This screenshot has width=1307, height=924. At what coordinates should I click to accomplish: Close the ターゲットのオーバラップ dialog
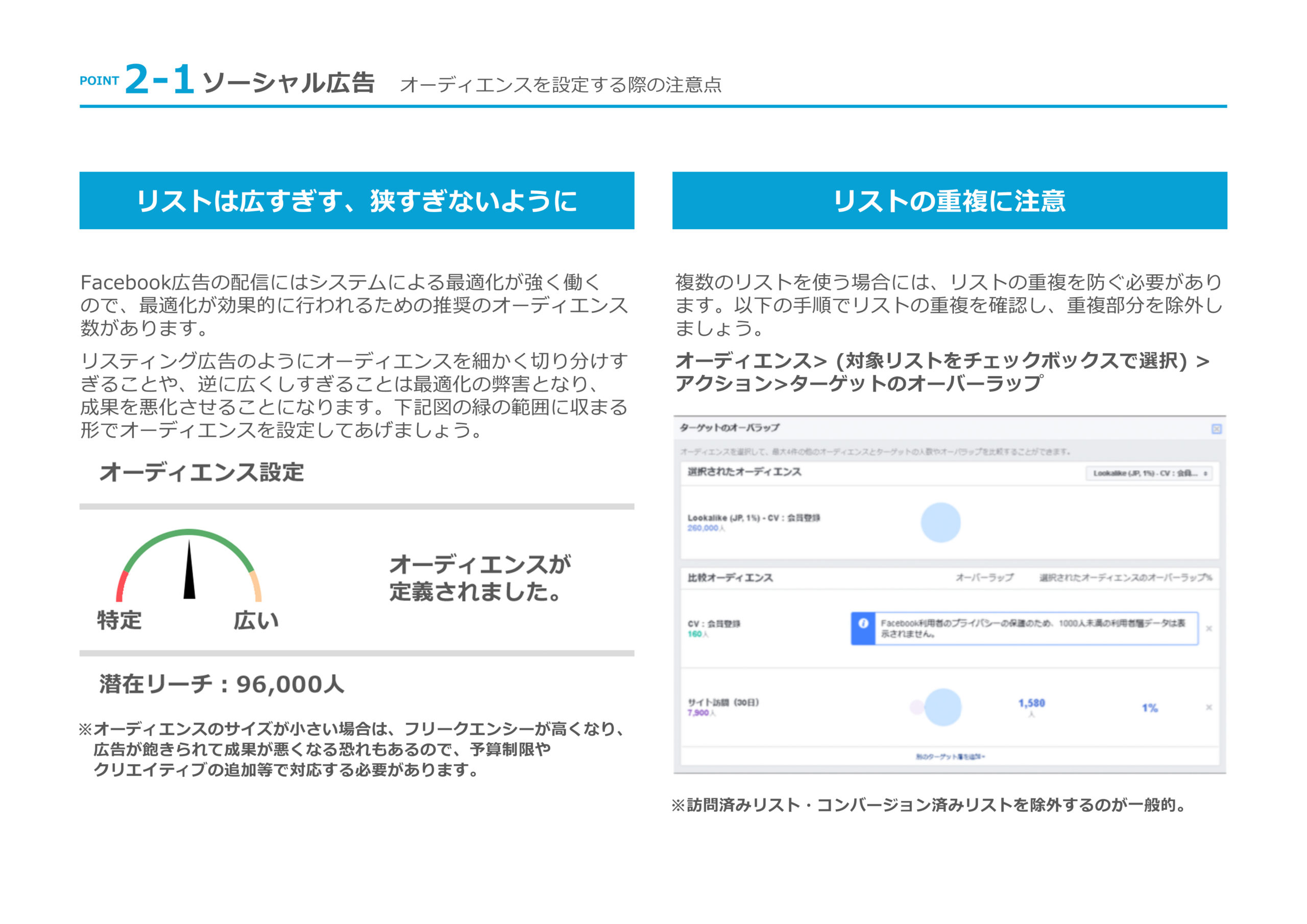[x=1217, y=429]
